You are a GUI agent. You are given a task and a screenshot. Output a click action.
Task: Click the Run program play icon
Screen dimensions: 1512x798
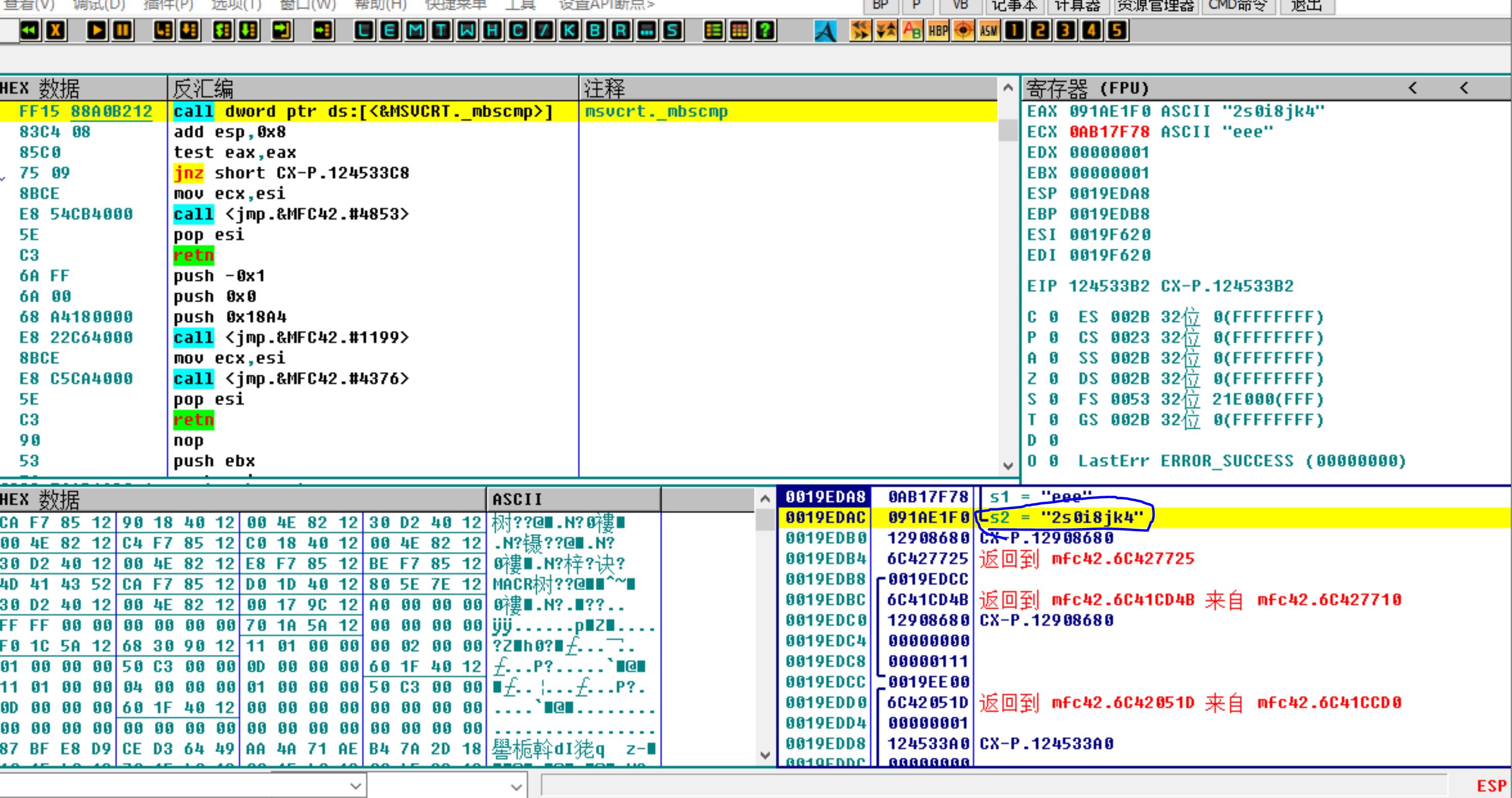[96, 30]
